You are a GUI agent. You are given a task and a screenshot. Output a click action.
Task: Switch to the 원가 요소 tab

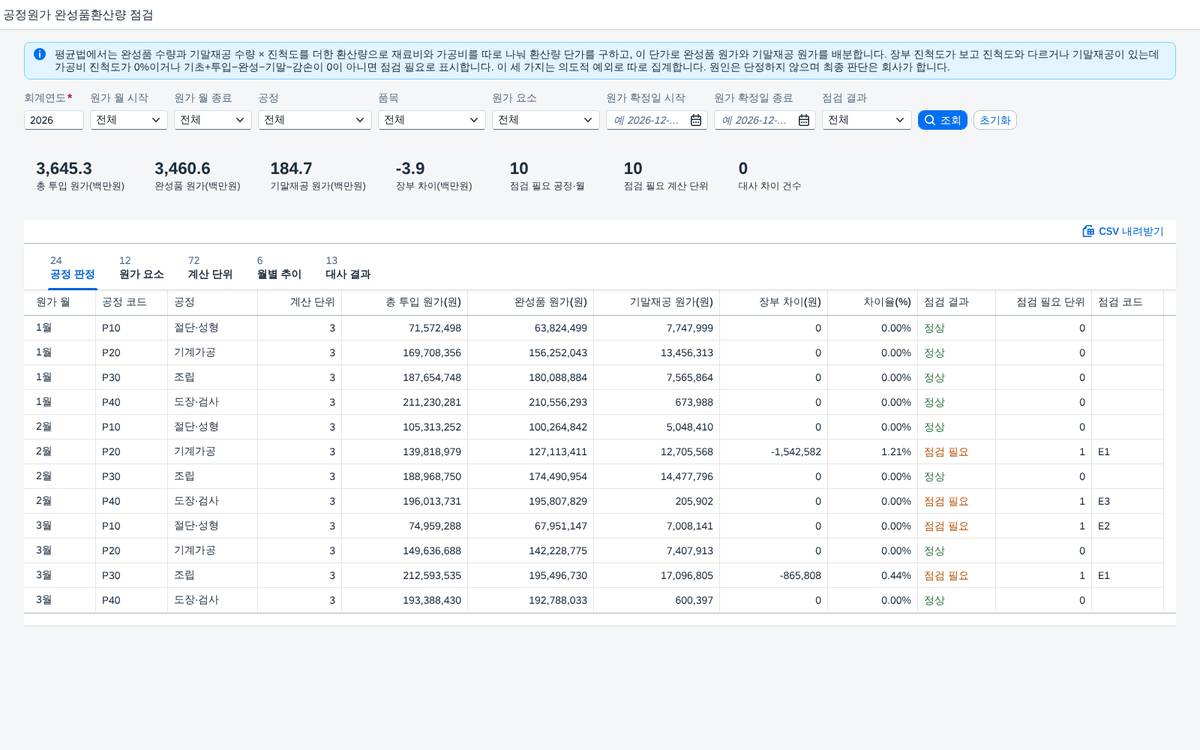(141, 267)
